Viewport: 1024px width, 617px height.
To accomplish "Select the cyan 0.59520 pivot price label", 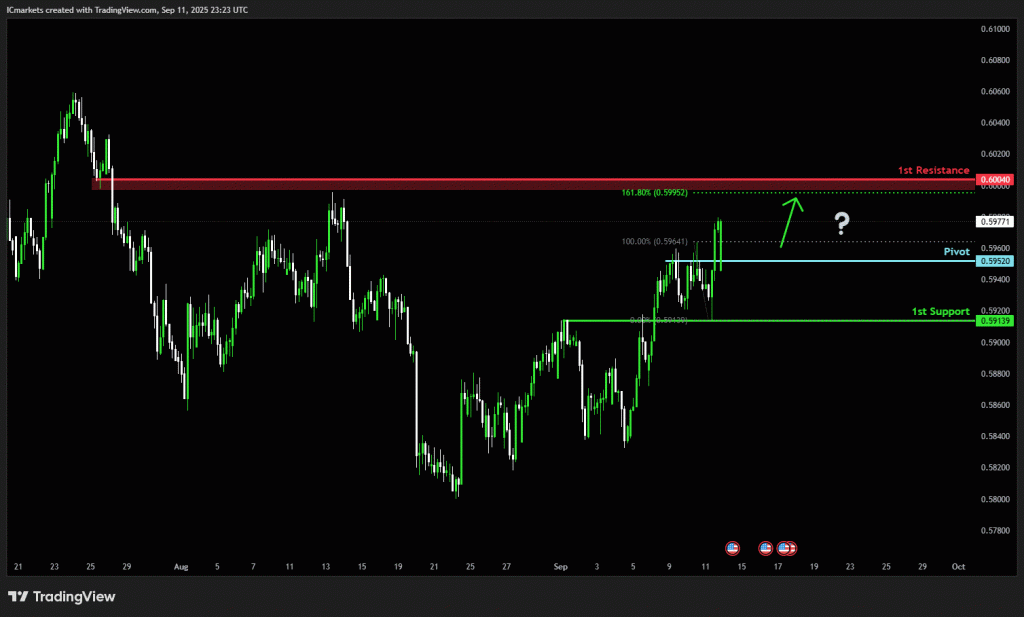I will pos(995,261).
